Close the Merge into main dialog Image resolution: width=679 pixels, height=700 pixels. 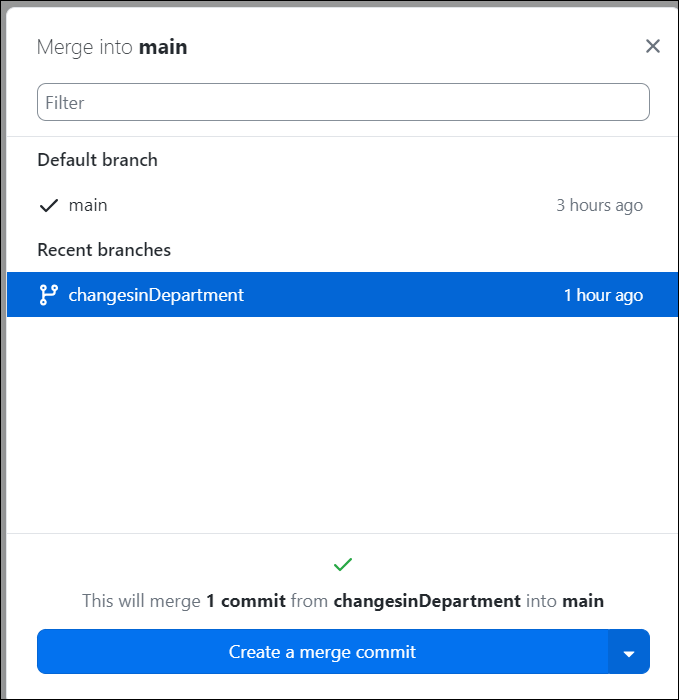653,46
